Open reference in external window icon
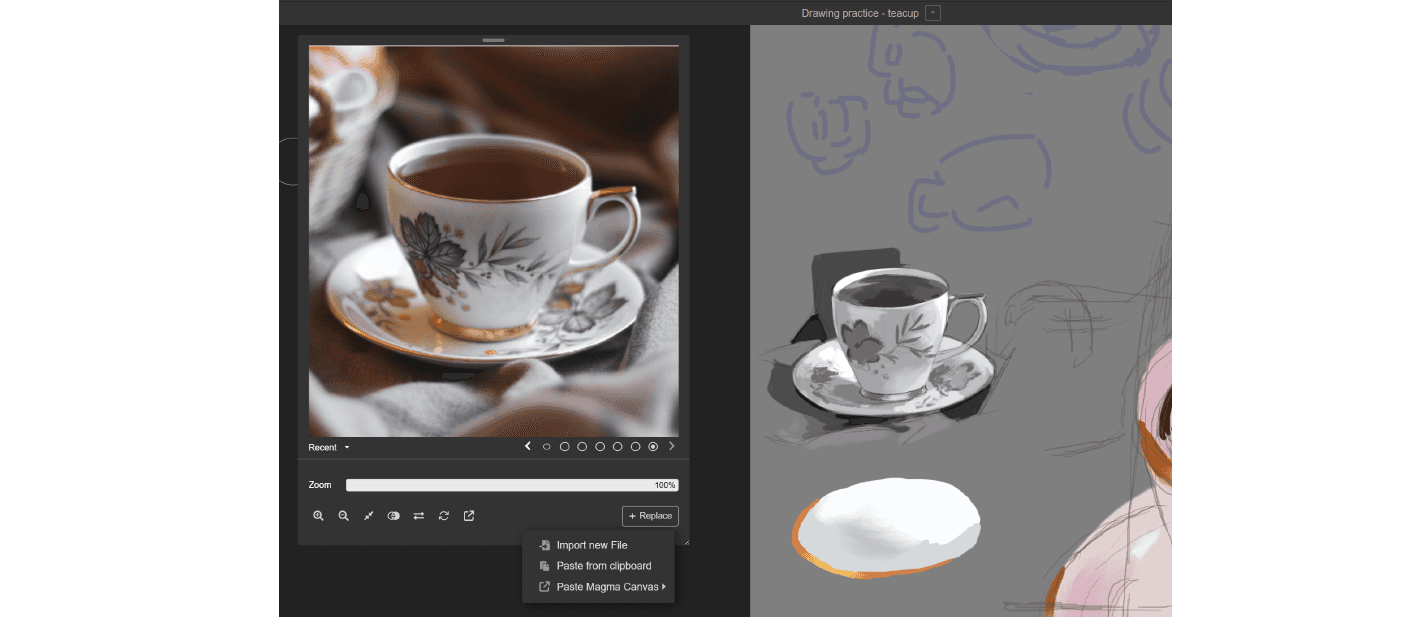Image resolution: width=1425 pixels, height=617 pixels. tap(469, 516)
